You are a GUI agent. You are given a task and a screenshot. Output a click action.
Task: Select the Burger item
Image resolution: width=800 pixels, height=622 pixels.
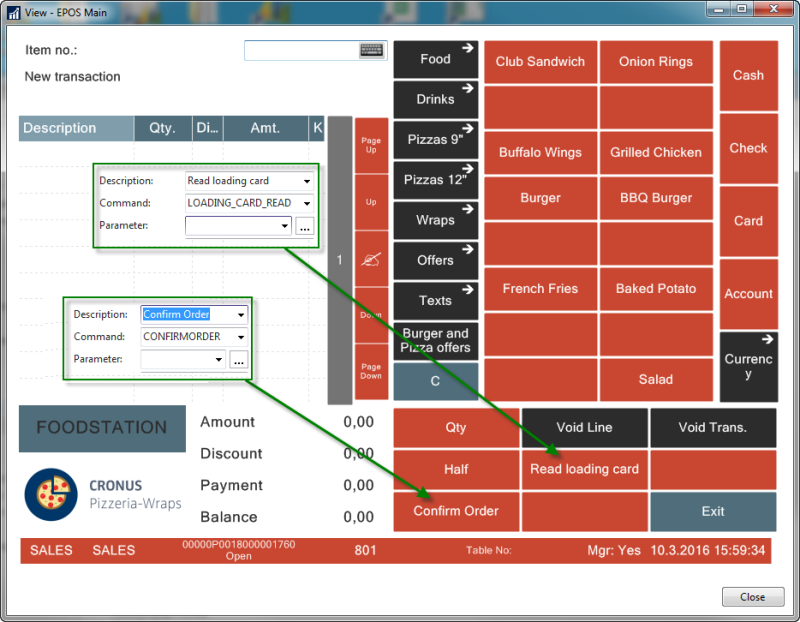[x=540, y=198]
